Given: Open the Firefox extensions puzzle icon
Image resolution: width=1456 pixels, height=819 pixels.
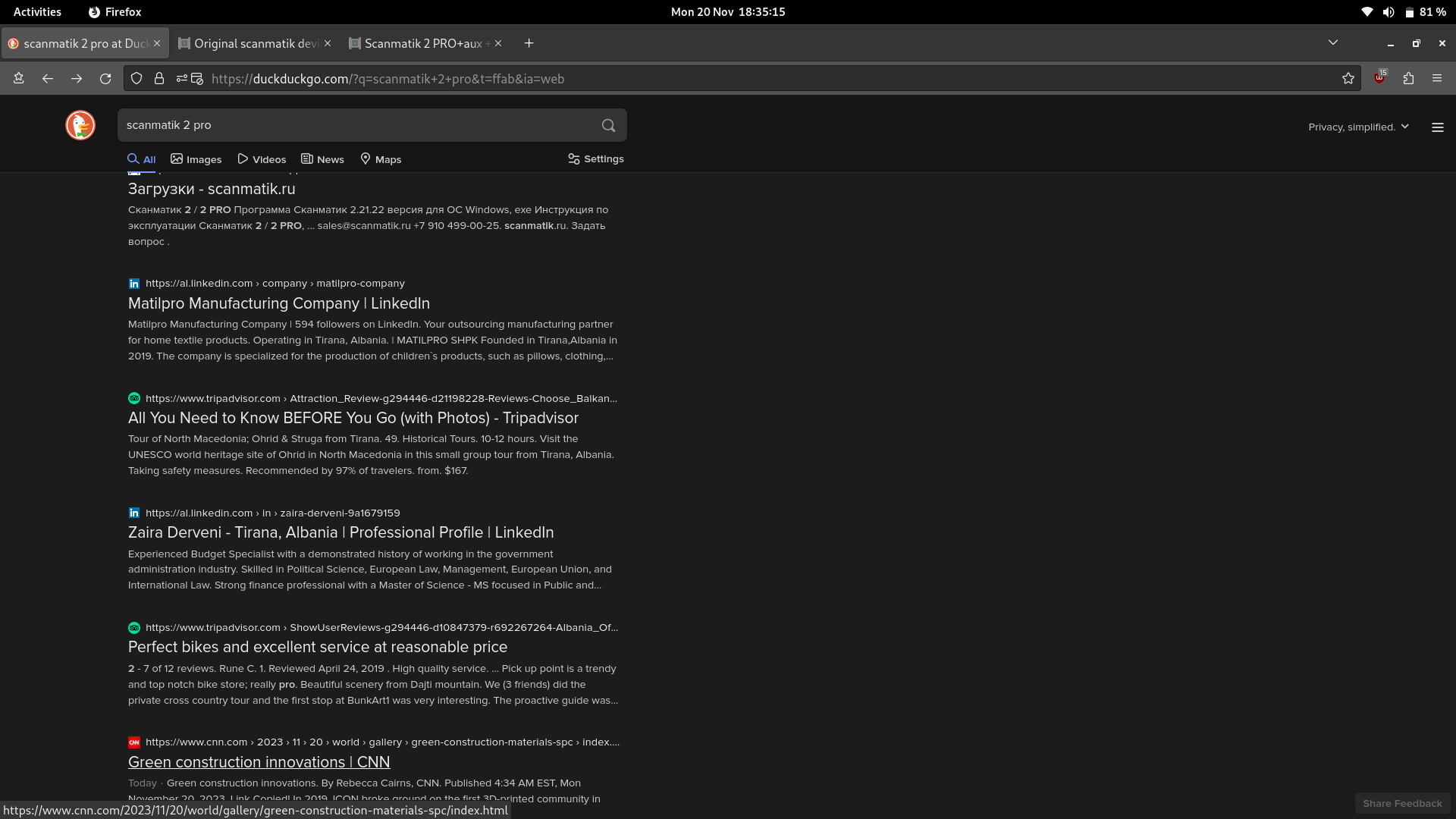Looking at the screenshot, I should point(1408,78).
